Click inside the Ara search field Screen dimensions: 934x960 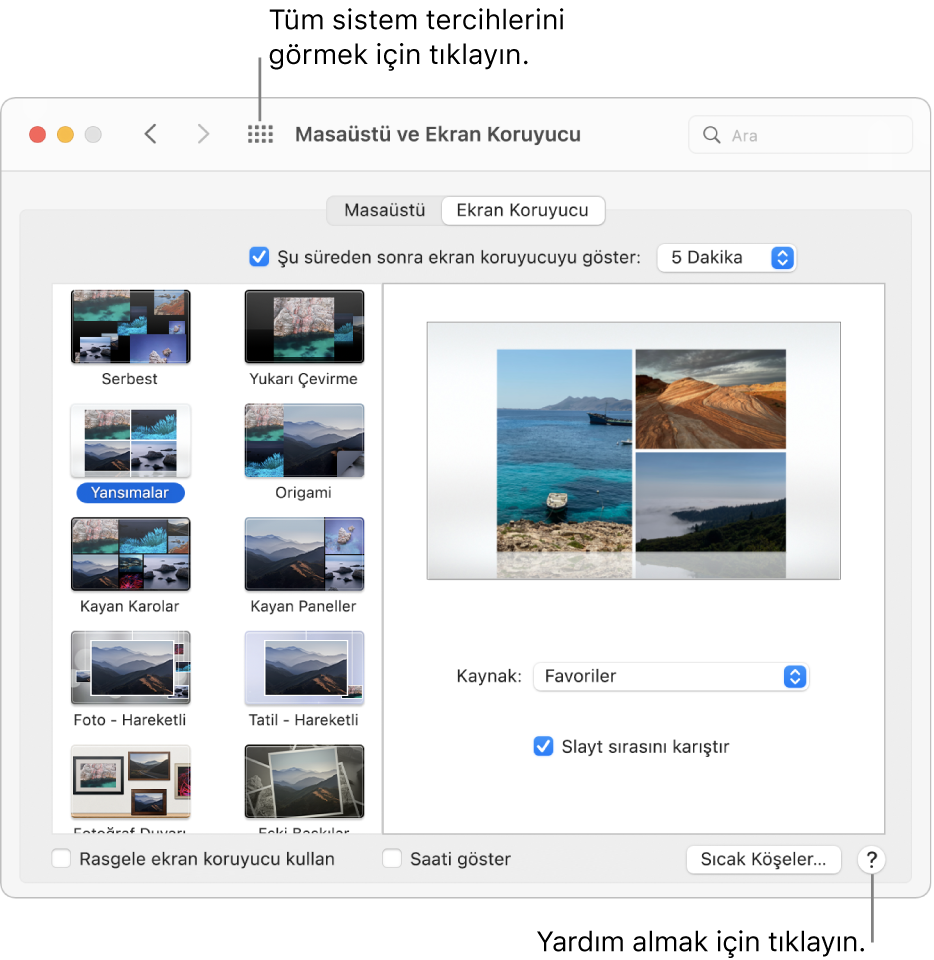pos(800,133)
